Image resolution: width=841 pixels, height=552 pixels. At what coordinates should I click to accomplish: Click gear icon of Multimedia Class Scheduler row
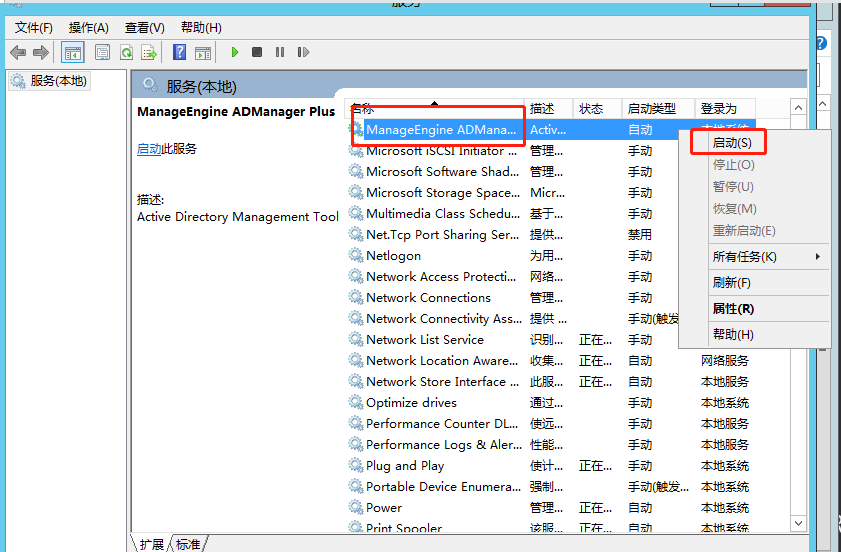pos(356,214)
